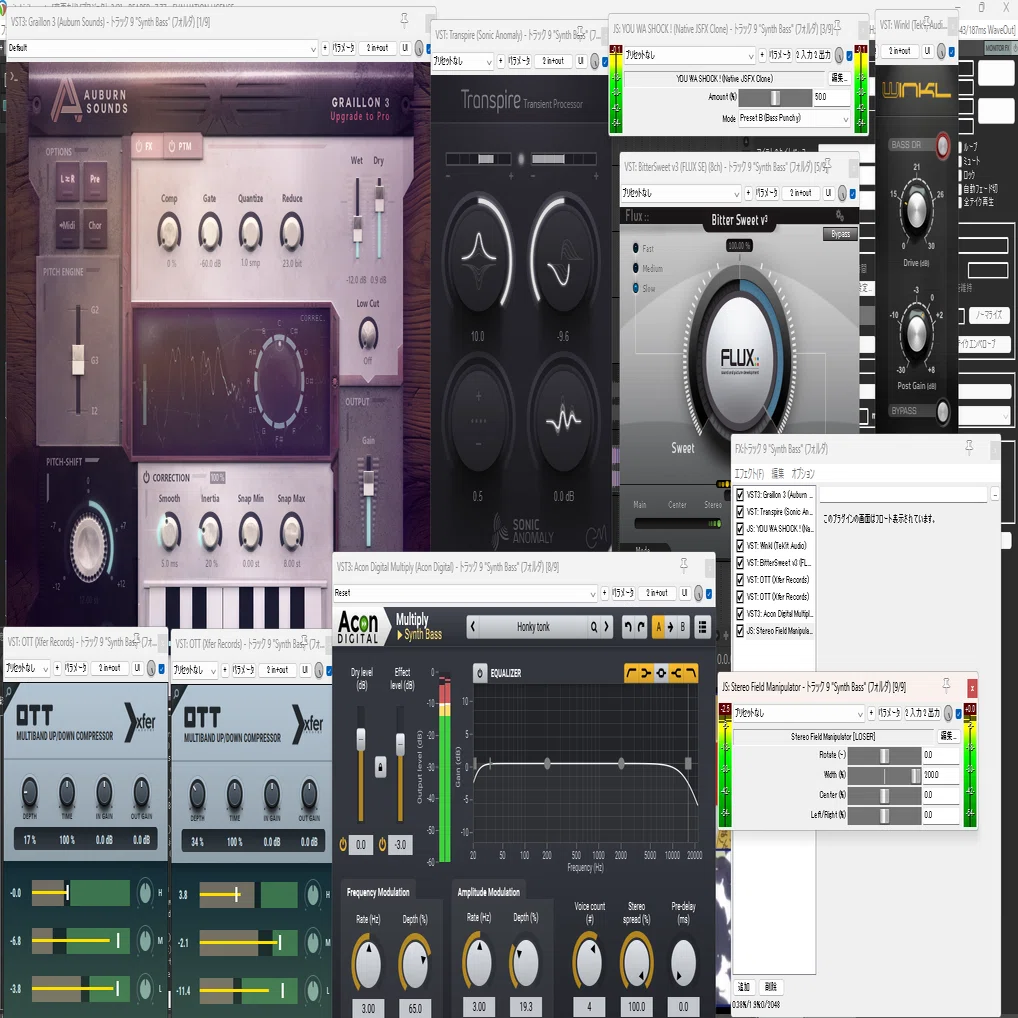Open the left OTT preset dropdown

tap(27, 667)
